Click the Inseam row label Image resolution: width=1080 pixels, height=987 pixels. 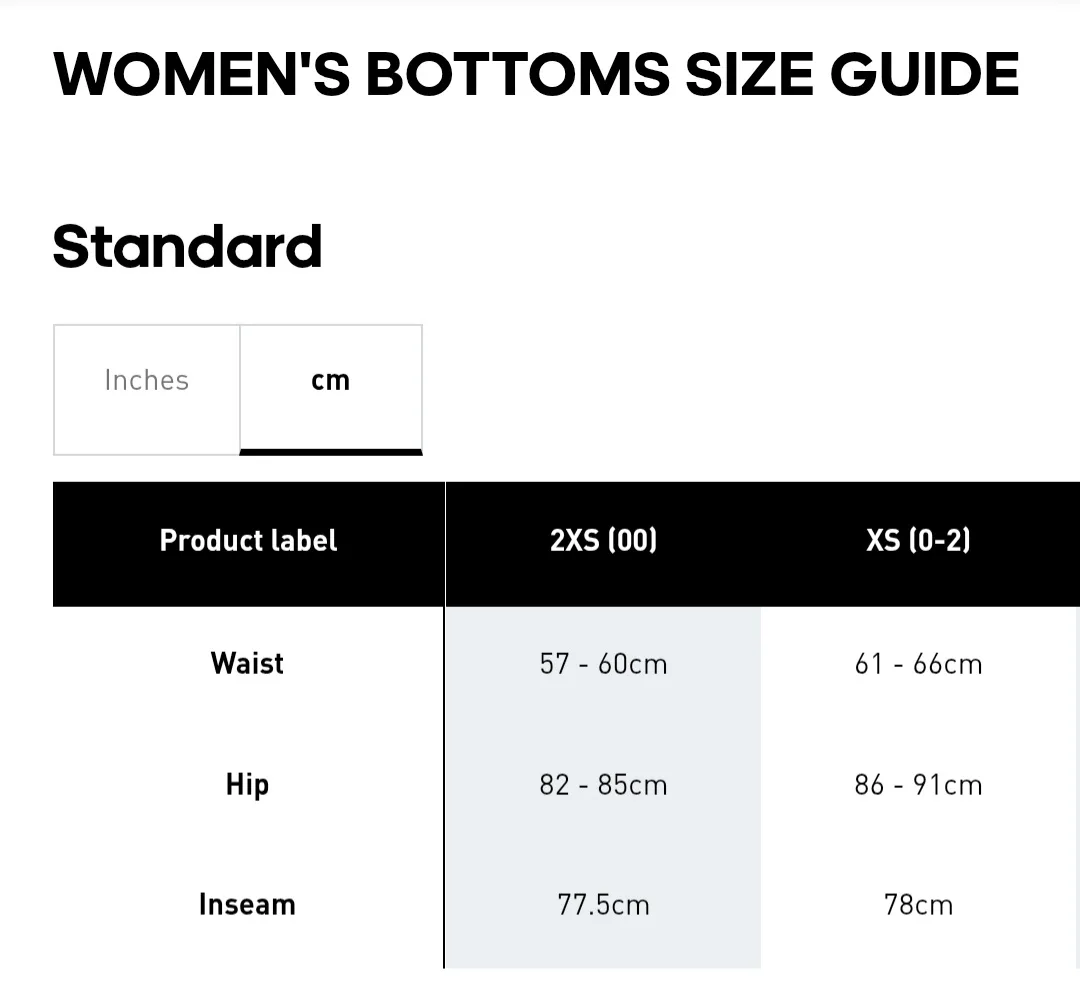pyautogui.click(x=247, y=904)
